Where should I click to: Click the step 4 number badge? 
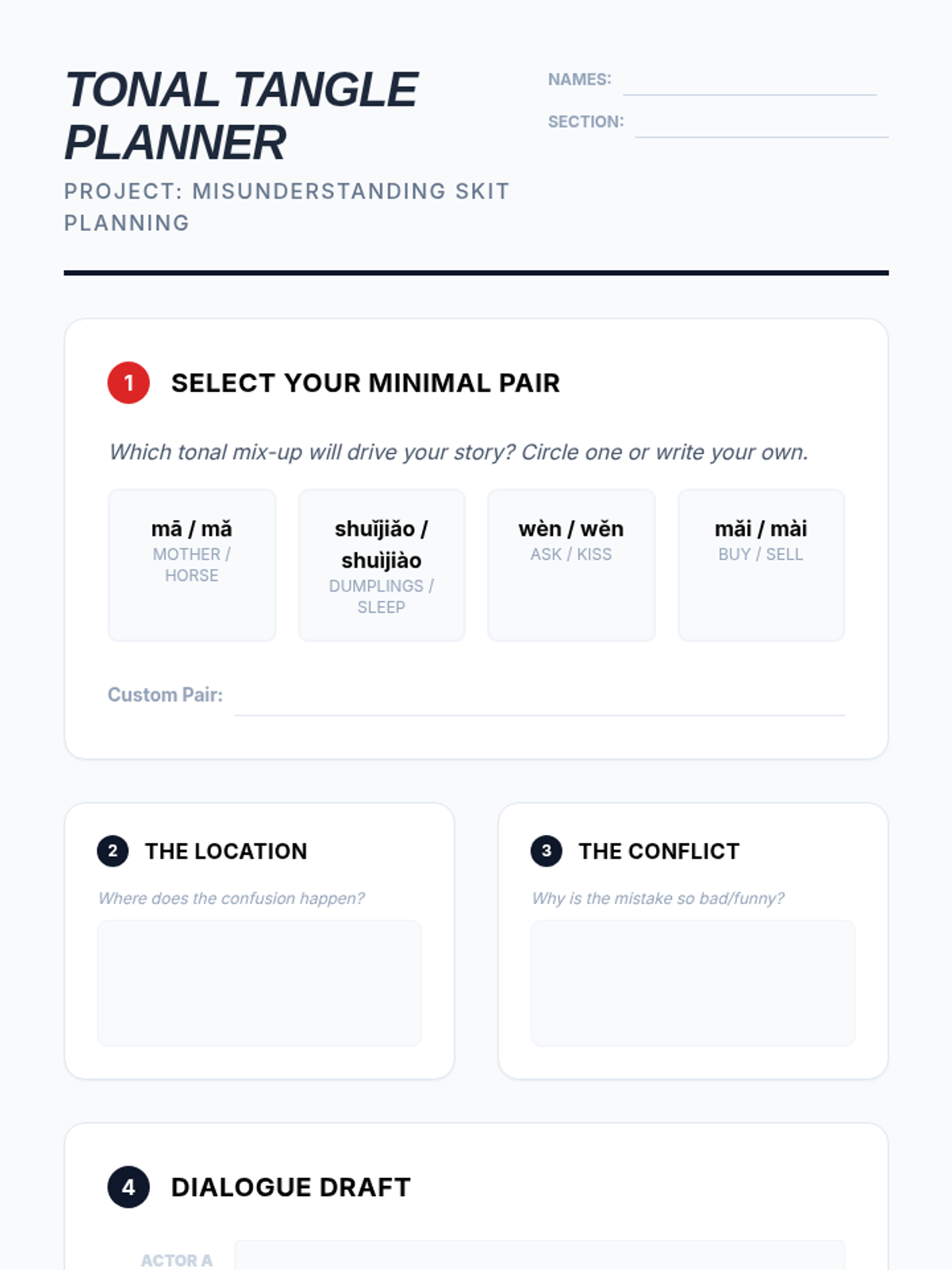(x=129, y=1187)
